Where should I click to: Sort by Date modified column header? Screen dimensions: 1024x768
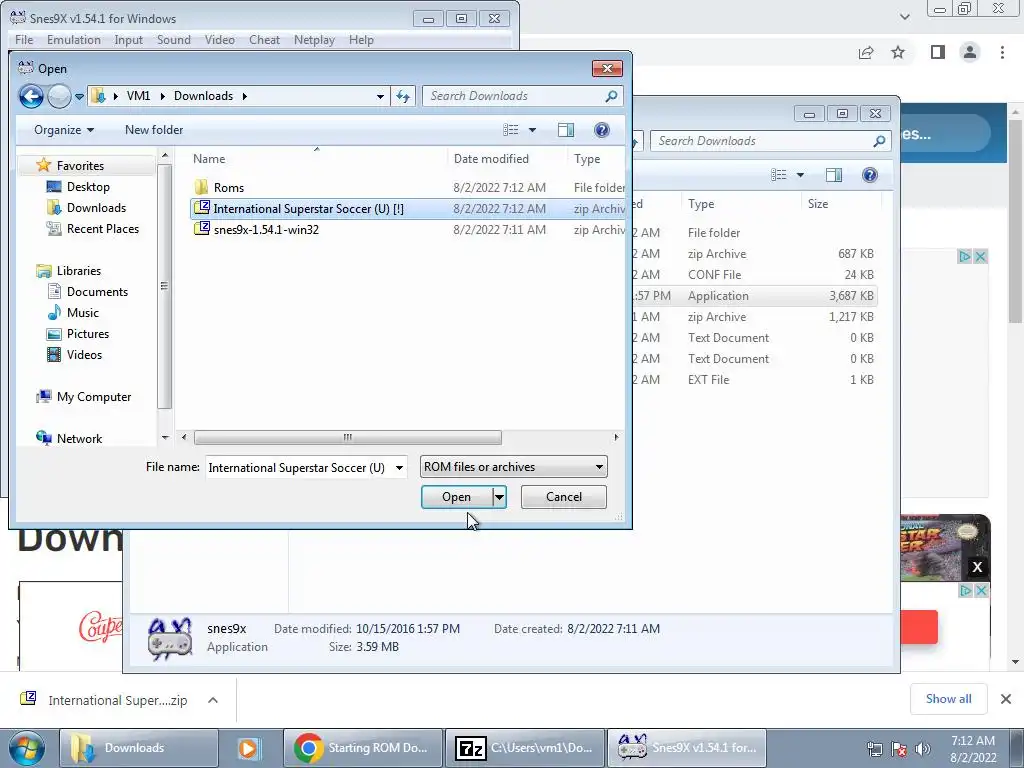(x=491, y=159)
